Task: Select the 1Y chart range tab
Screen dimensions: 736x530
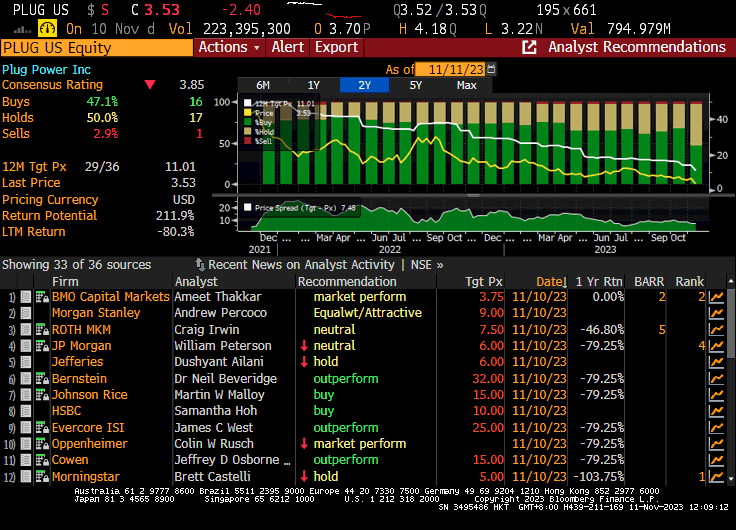Action: pos(314,85)
